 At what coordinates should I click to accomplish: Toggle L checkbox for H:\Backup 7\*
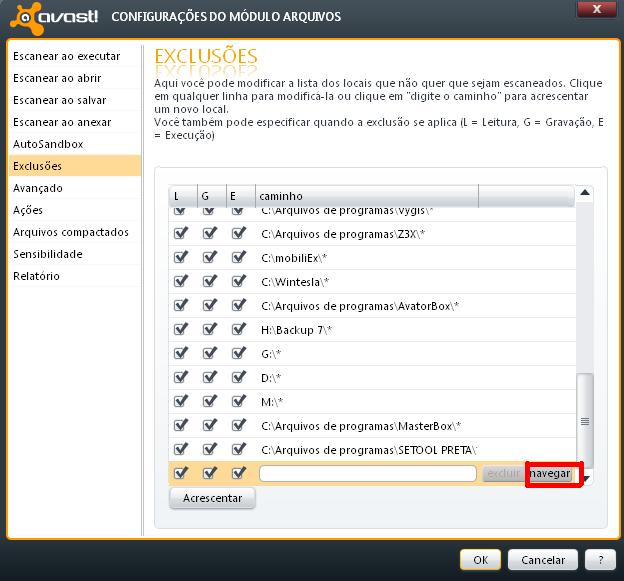pos(181,329)
